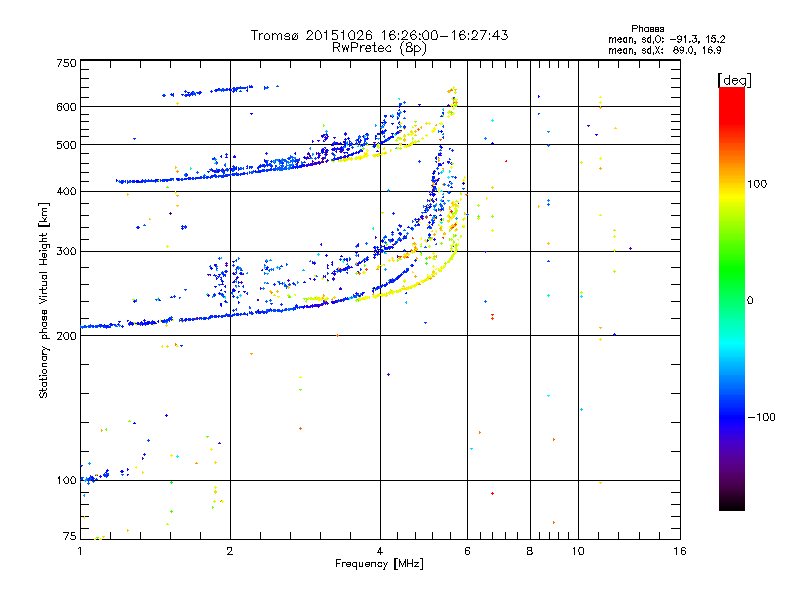Click the plot title 'Tromsø 20151026 16:26:00-16:27:43'
Viewport: 800px width, 600px height.
(x=379, y=35)
